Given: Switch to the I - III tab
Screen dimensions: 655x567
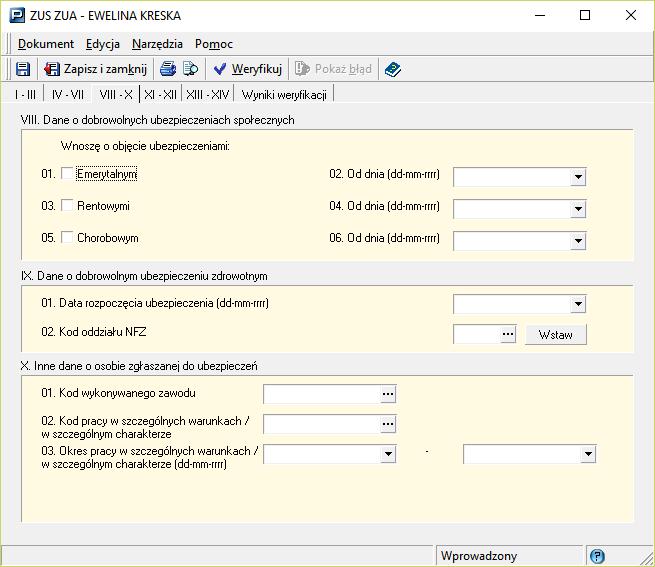Looking at the screenshot, I should [25, 95].
